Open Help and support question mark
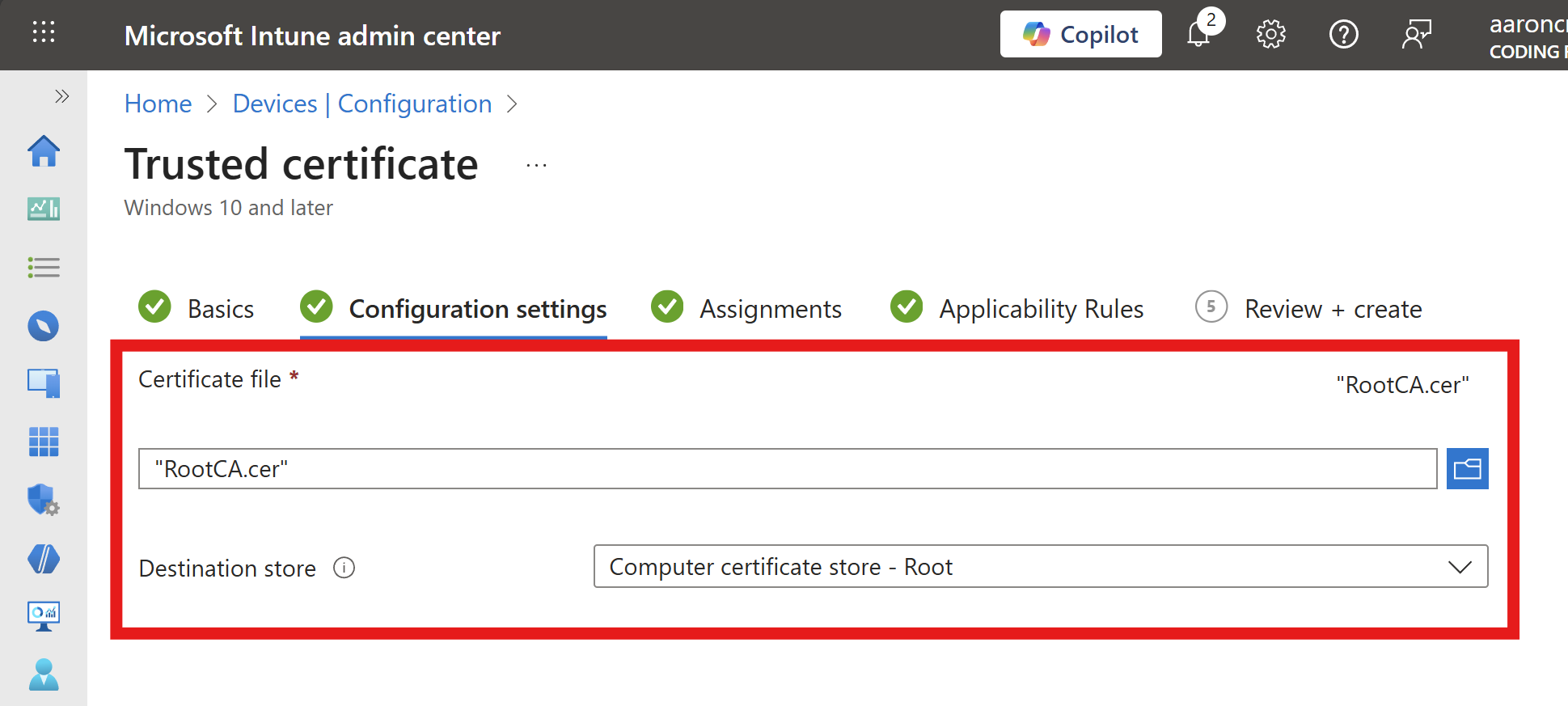Image resolution: width=1568 pixels, height=706 pixels. [1344, 34]
